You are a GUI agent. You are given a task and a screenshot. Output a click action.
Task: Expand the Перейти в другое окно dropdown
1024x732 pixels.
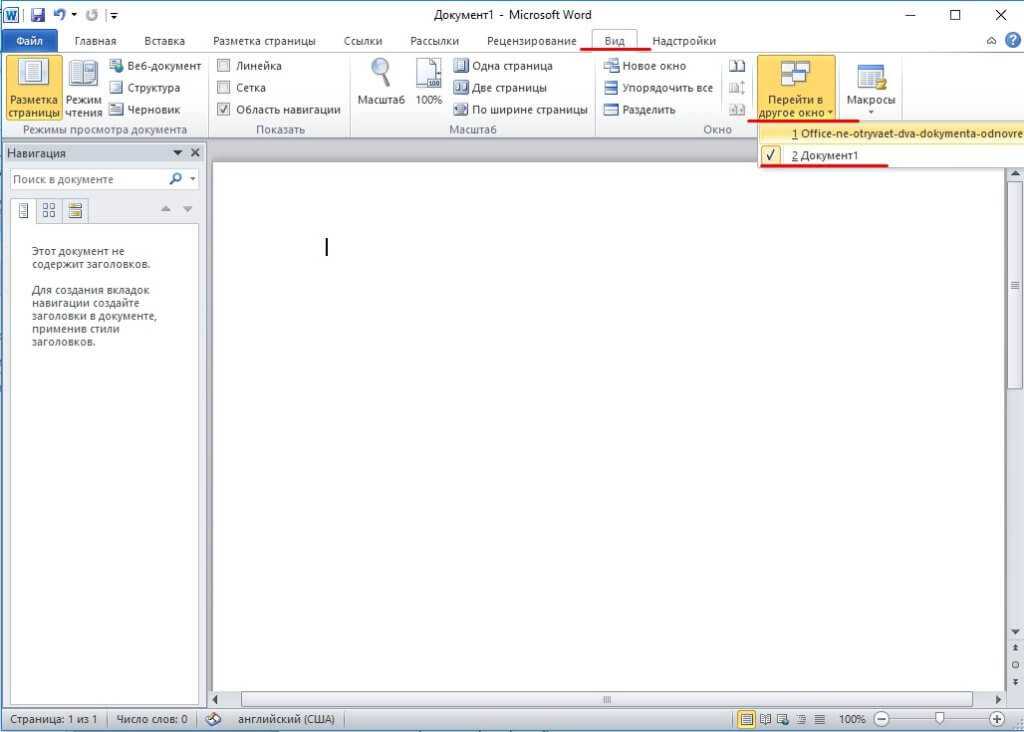tap(796, 106)
